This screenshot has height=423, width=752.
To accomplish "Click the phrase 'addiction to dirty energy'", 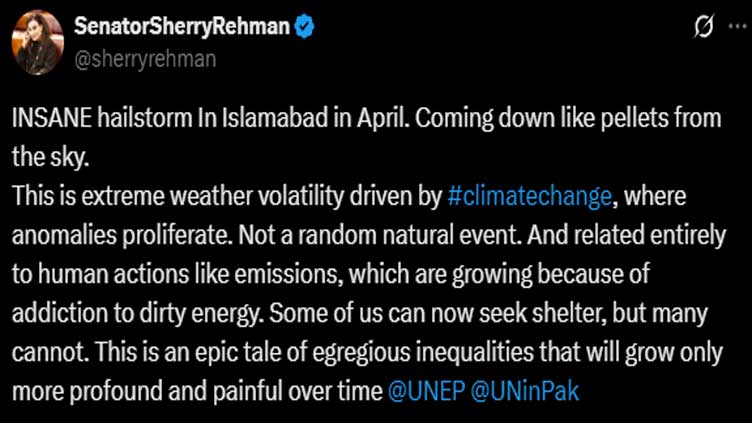I will (x=137, y=313).
